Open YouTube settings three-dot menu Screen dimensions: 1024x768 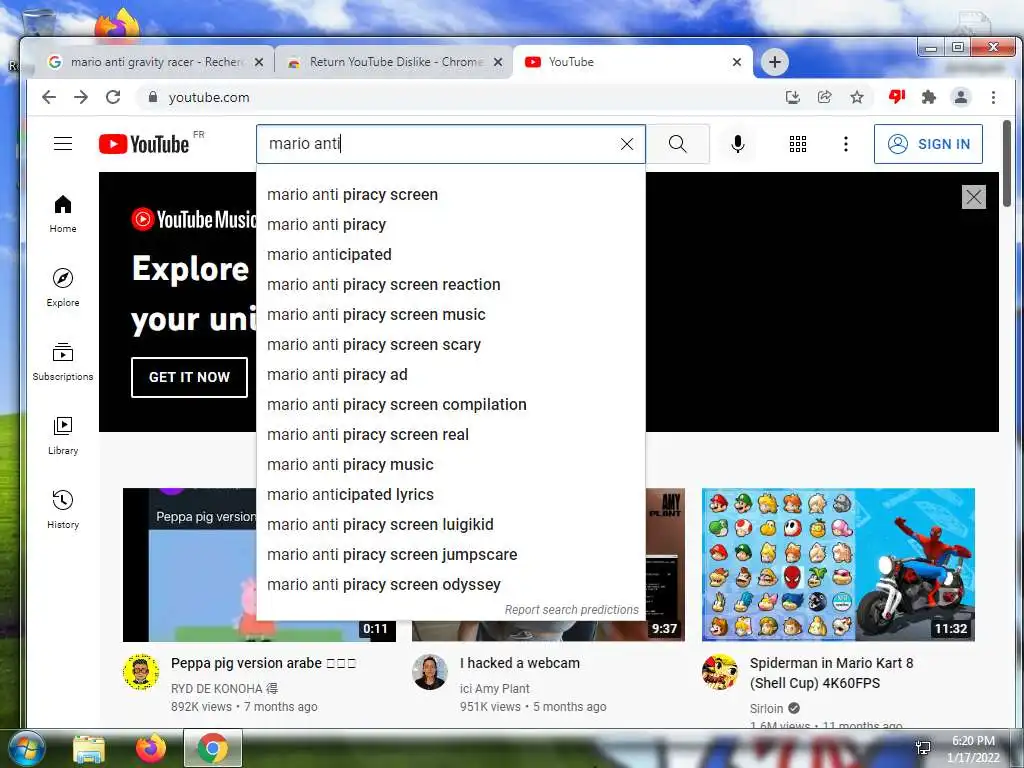846,144
